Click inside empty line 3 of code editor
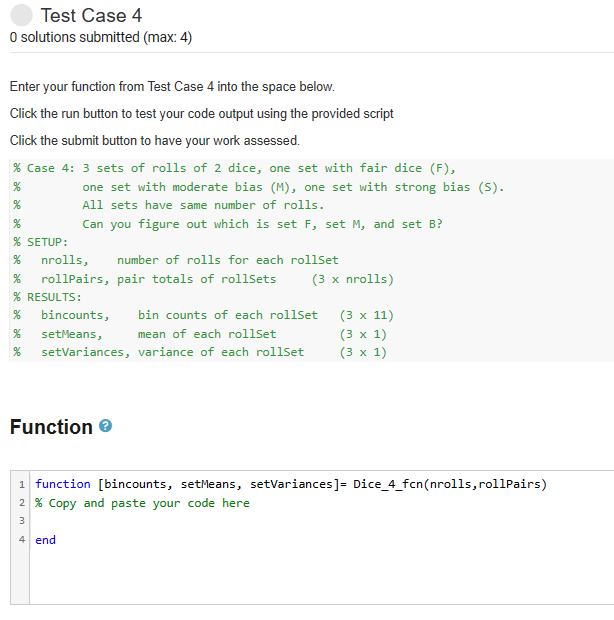Screen dimensions: 614x620 coord(322,521)
